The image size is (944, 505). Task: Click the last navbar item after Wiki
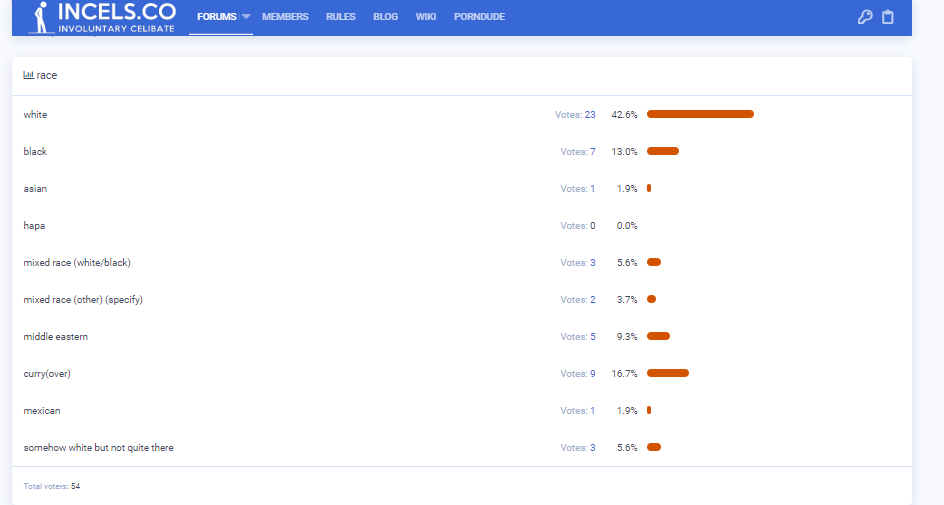479,17
